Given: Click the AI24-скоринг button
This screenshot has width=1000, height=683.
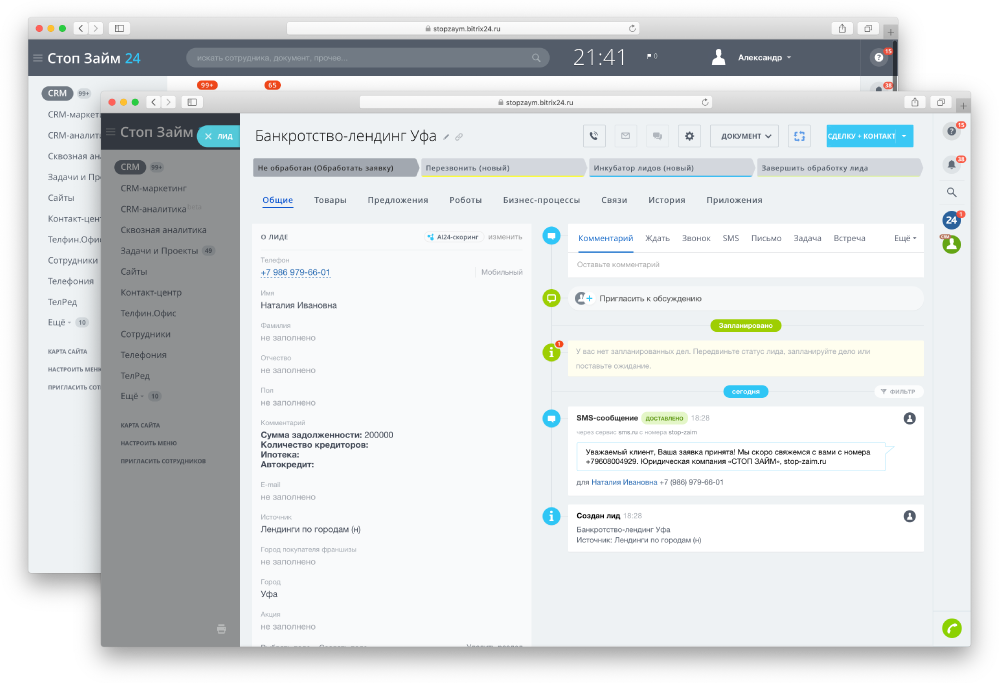Looking at the screenshot, I should coord(453,237).
